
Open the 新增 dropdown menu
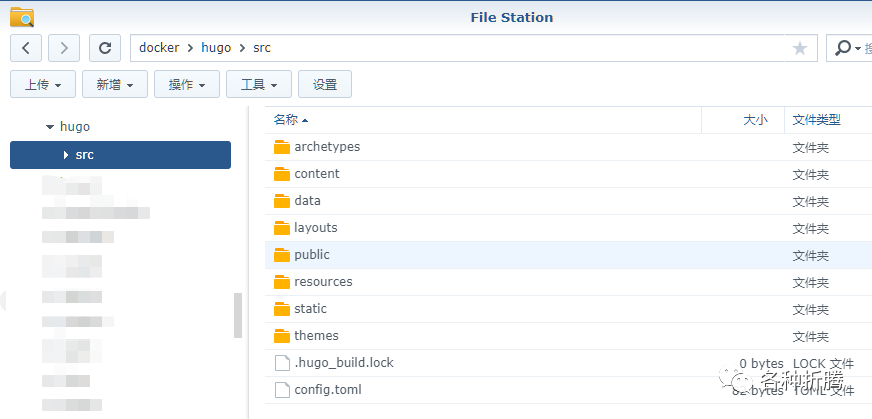point(115,85)
